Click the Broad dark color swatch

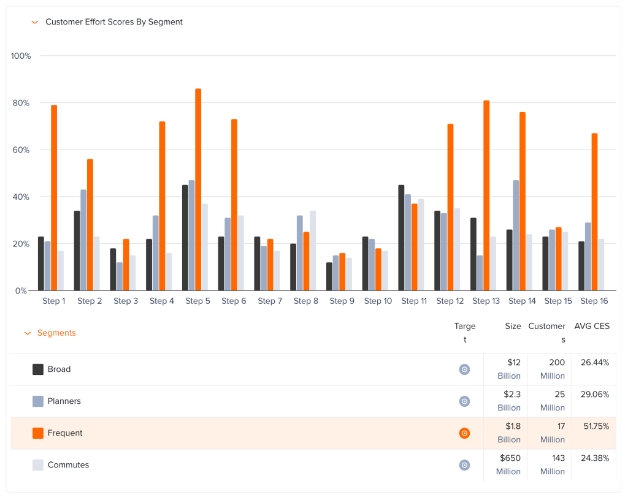coord(38,369)
